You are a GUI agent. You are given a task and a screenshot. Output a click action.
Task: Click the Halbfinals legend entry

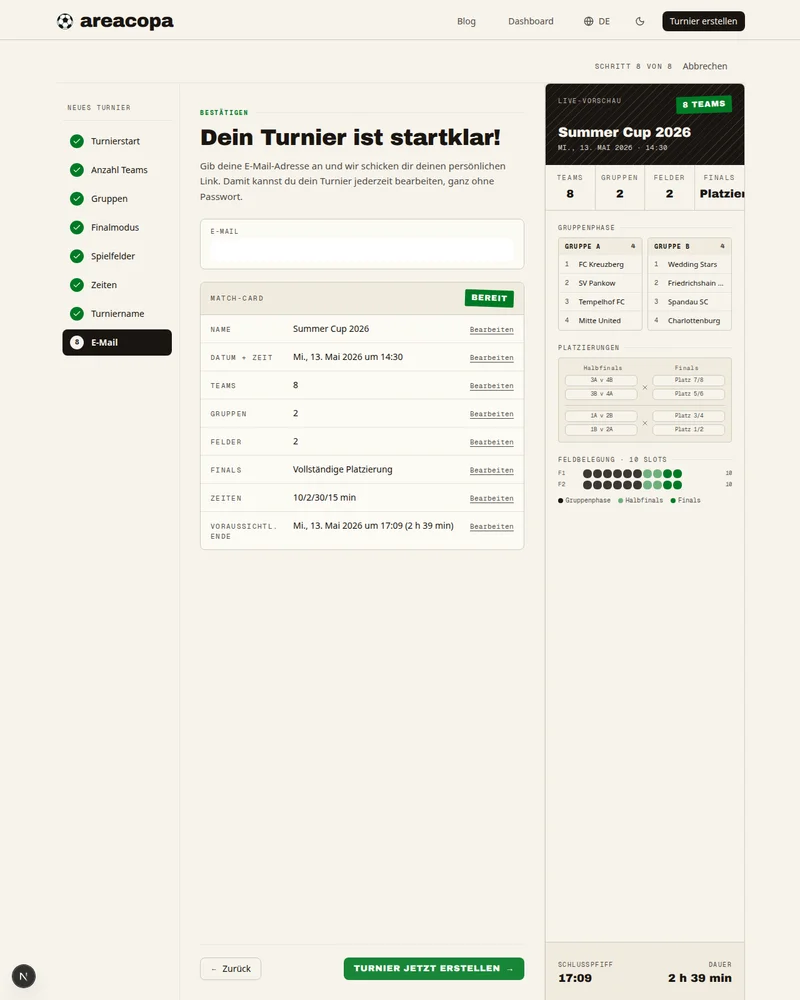click(641, 501)
